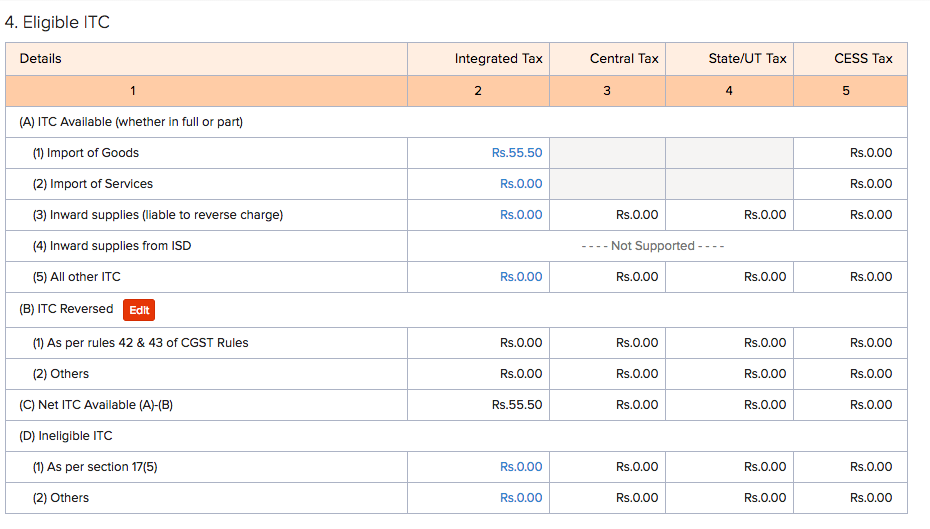Open the Rs.55.50 Import of Goods link

pyautogui.click(x=516, y=153)
